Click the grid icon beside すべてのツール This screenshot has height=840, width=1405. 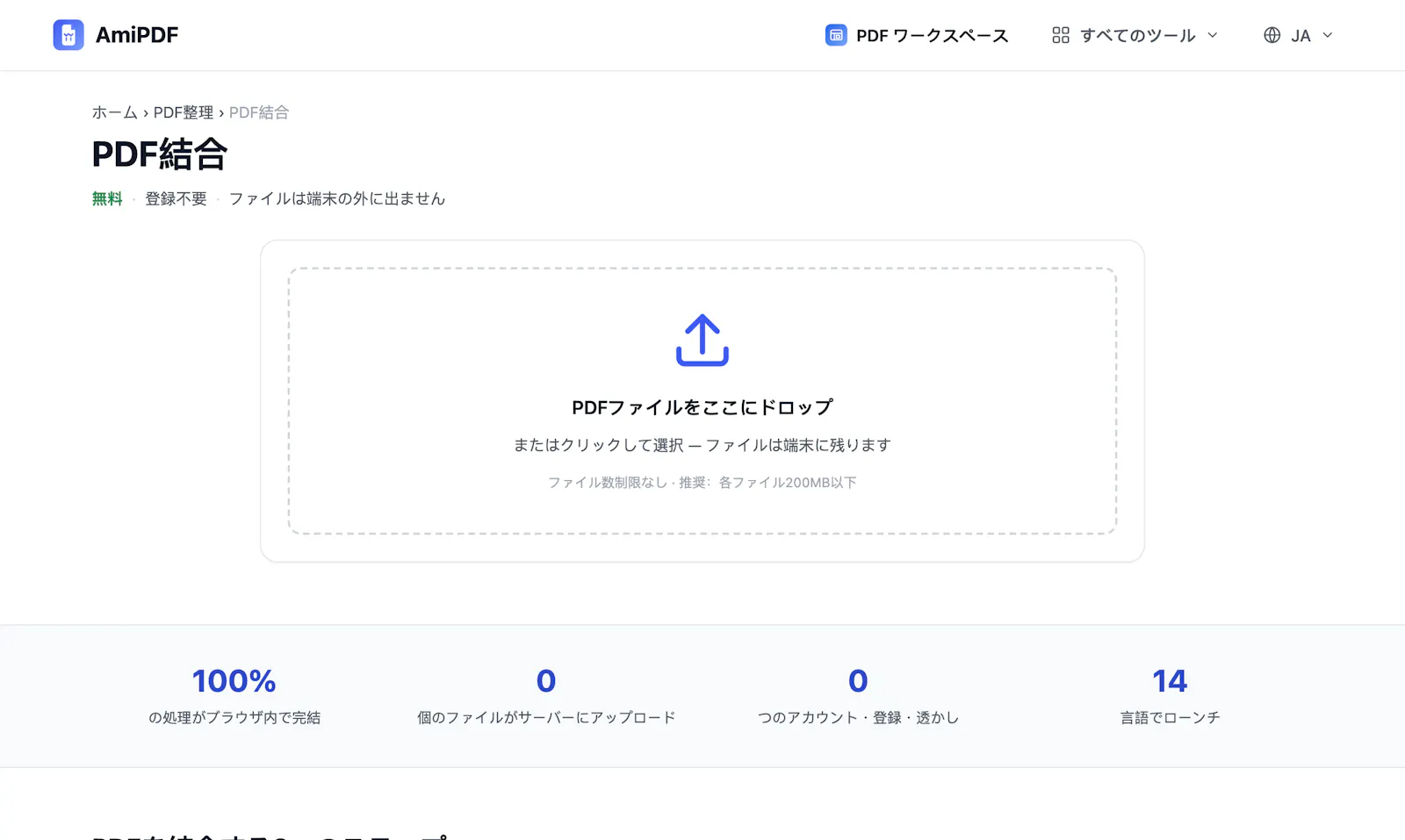(1061, 35)
